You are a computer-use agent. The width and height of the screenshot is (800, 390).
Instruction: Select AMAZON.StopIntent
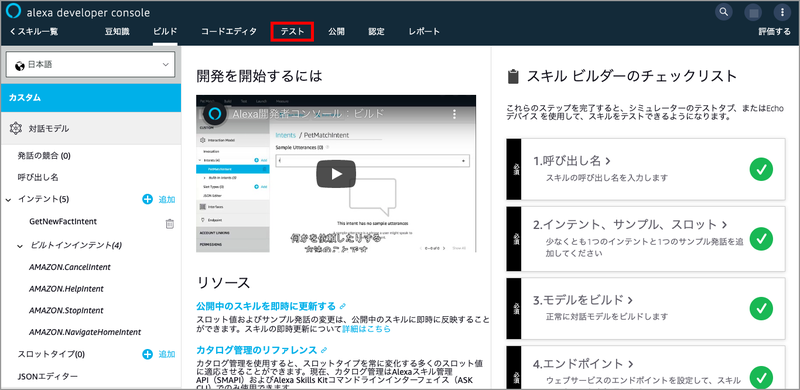66,310
